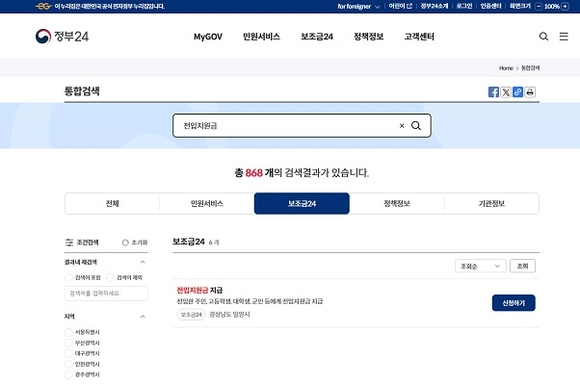
Task: Click the 정부24 logo
Action: point(62,36)
